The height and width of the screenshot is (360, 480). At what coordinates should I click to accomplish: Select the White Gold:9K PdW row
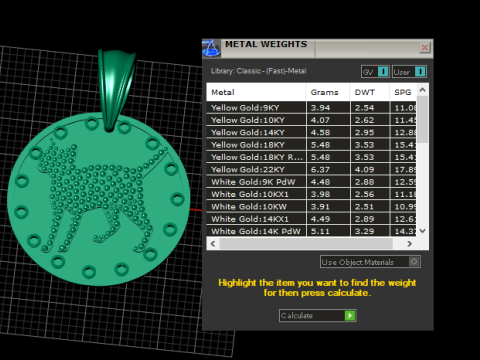tap(311, 182)
